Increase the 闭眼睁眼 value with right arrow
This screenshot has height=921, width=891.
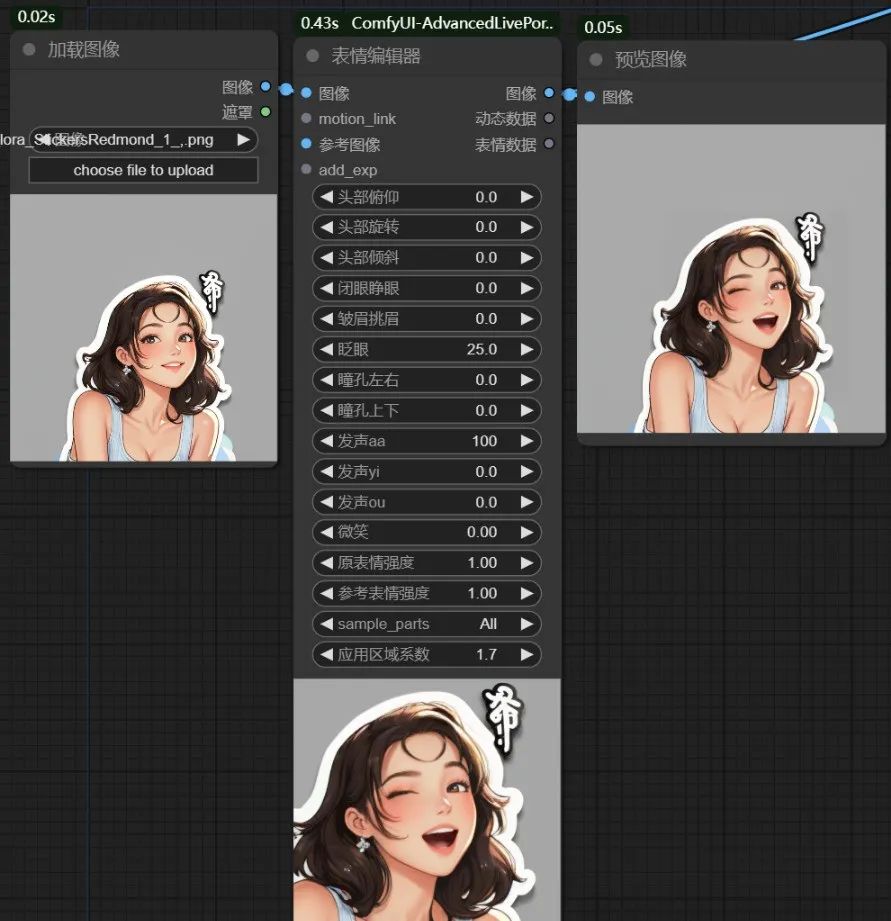pyautogui.click(x=527, y=288)
